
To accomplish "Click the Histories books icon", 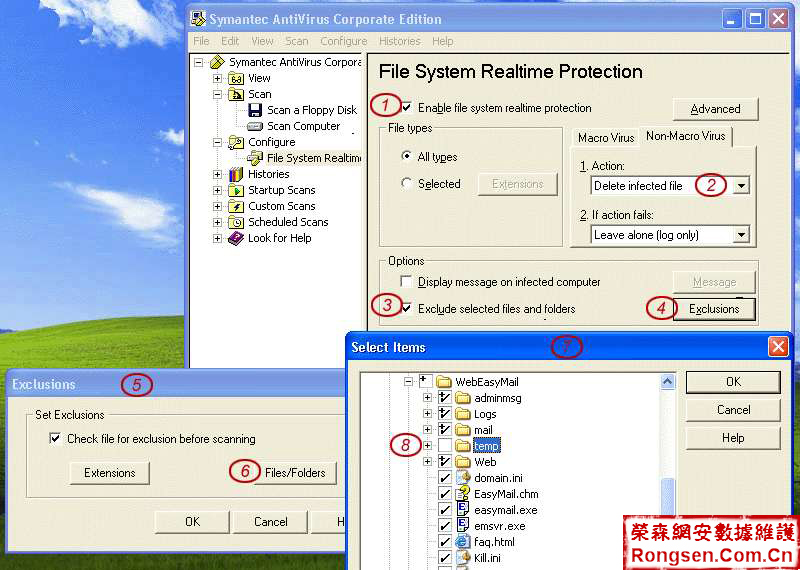I will [236, 174].
